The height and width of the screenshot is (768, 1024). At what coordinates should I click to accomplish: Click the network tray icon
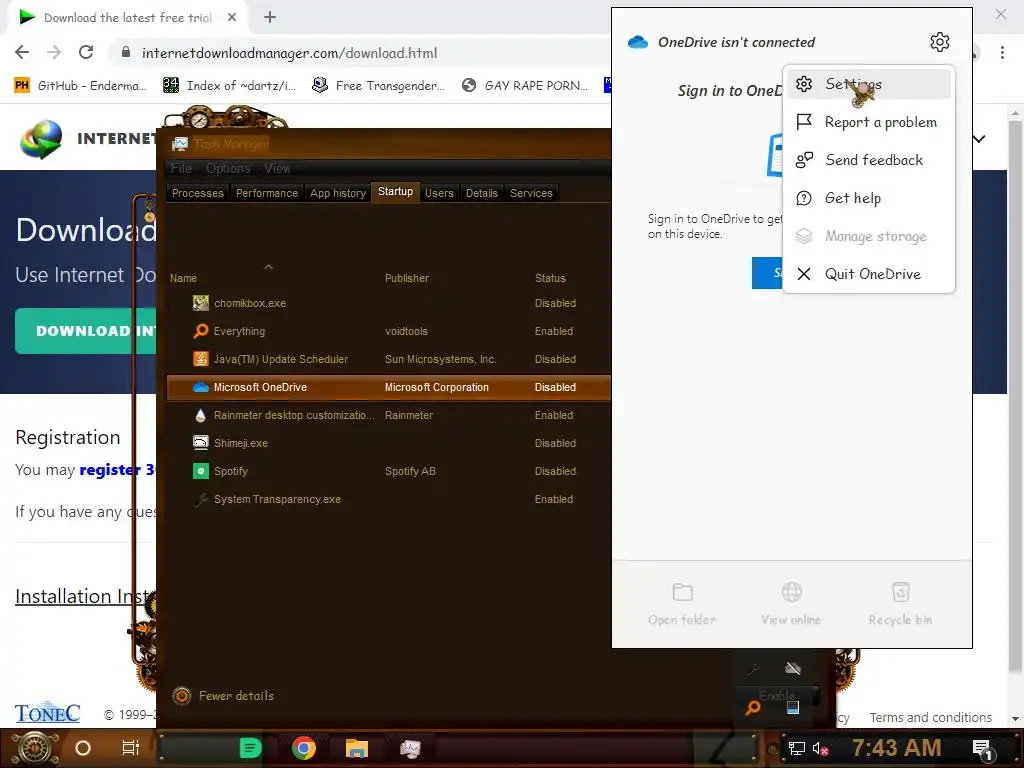tap(797, 748)
